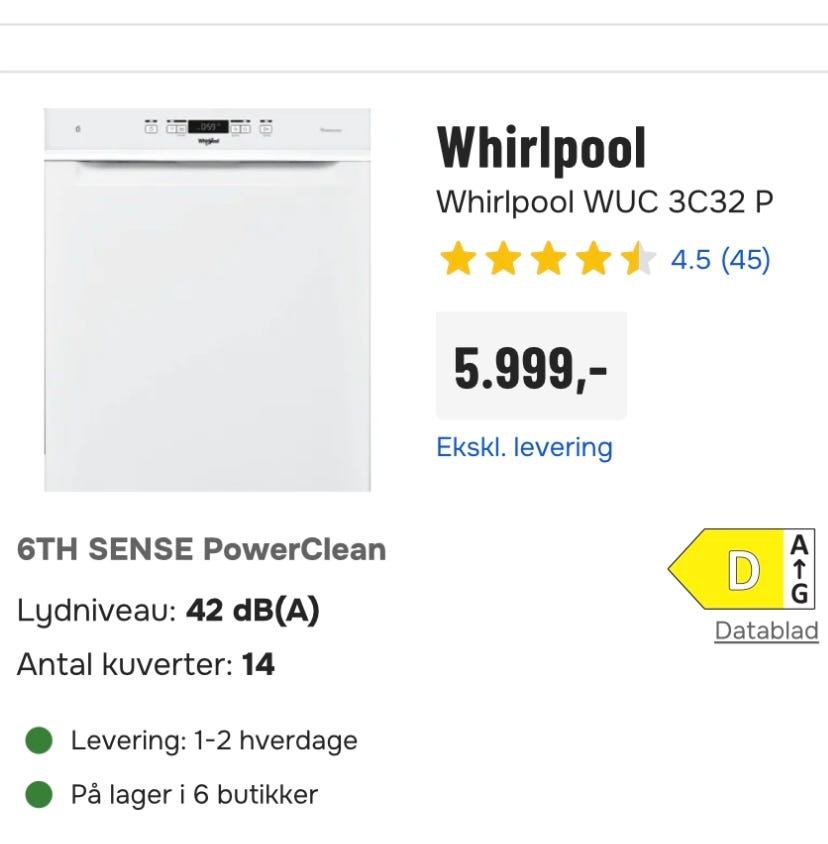This screenshot has width=828, height=844.
Task: Click the A to G energy scale box
Action: point(799,570)
